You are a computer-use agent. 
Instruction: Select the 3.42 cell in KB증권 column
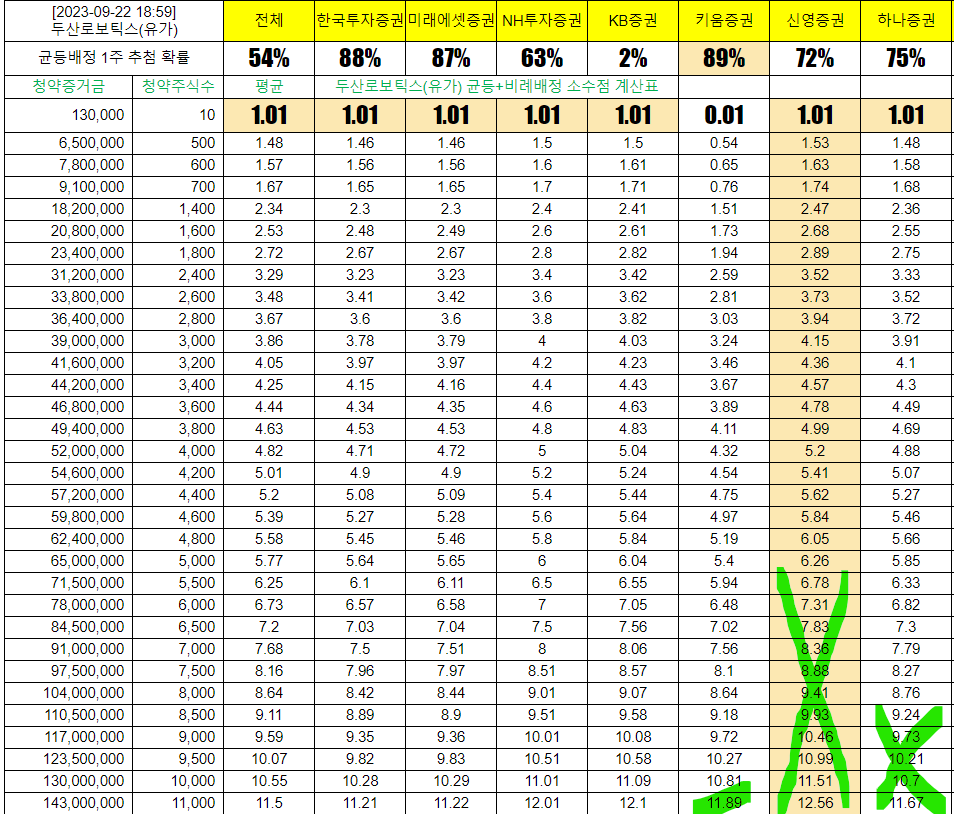point(633,275)
